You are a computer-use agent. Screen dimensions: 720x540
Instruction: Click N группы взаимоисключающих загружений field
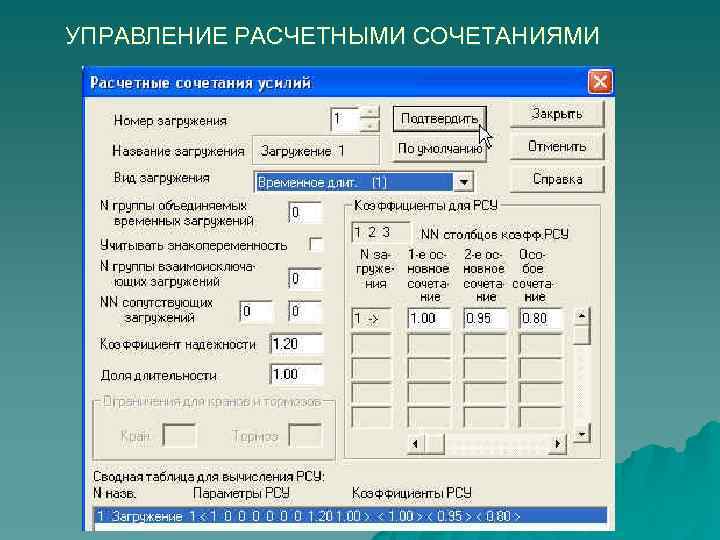point(305,278)
